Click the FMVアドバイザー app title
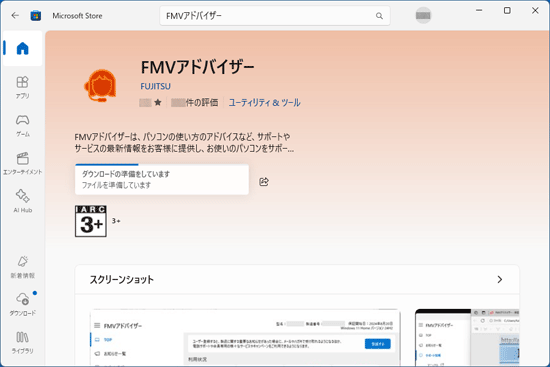 point(197,67)
